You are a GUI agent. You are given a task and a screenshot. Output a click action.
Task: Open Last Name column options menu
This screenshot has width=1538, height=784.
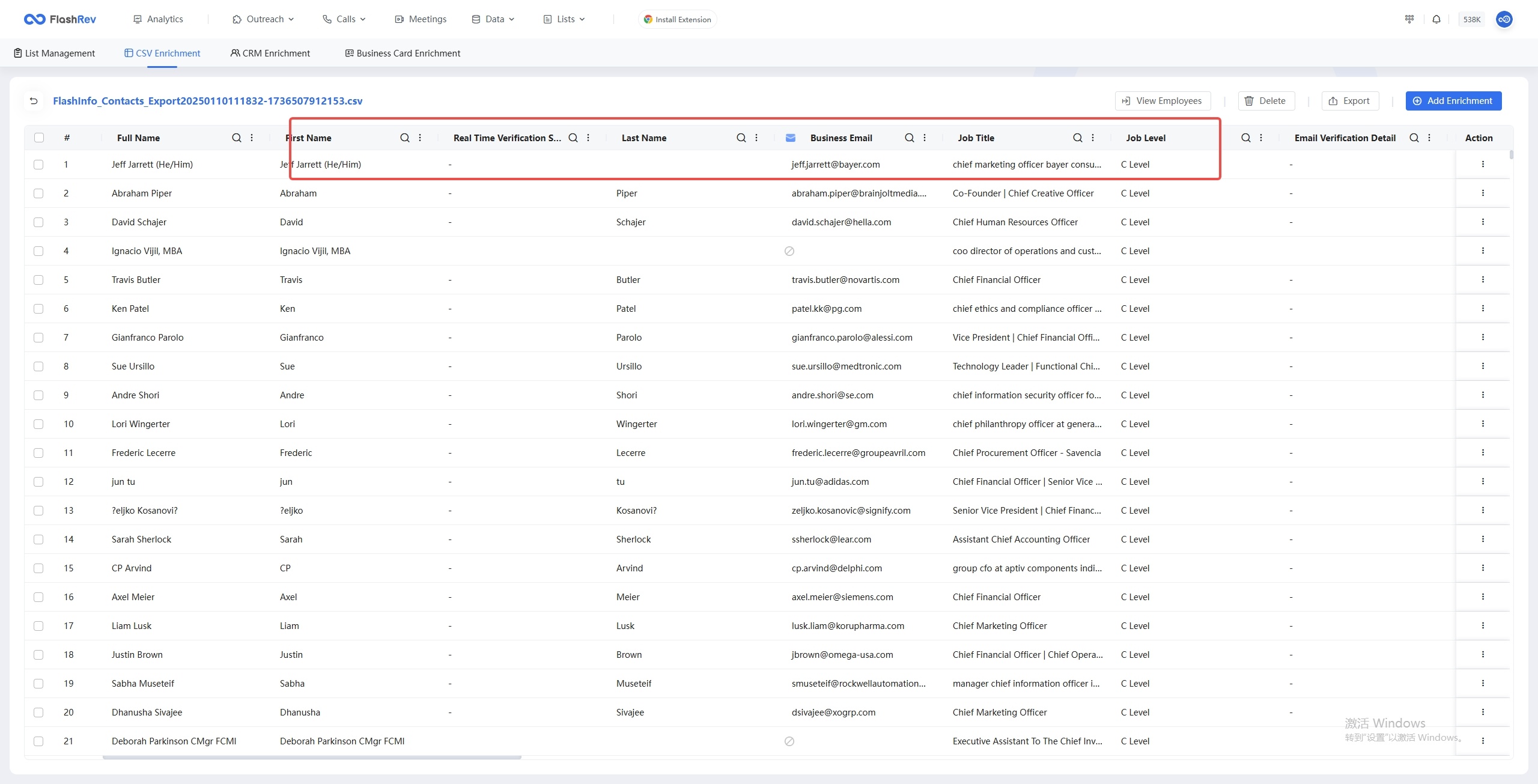[756, 138]
